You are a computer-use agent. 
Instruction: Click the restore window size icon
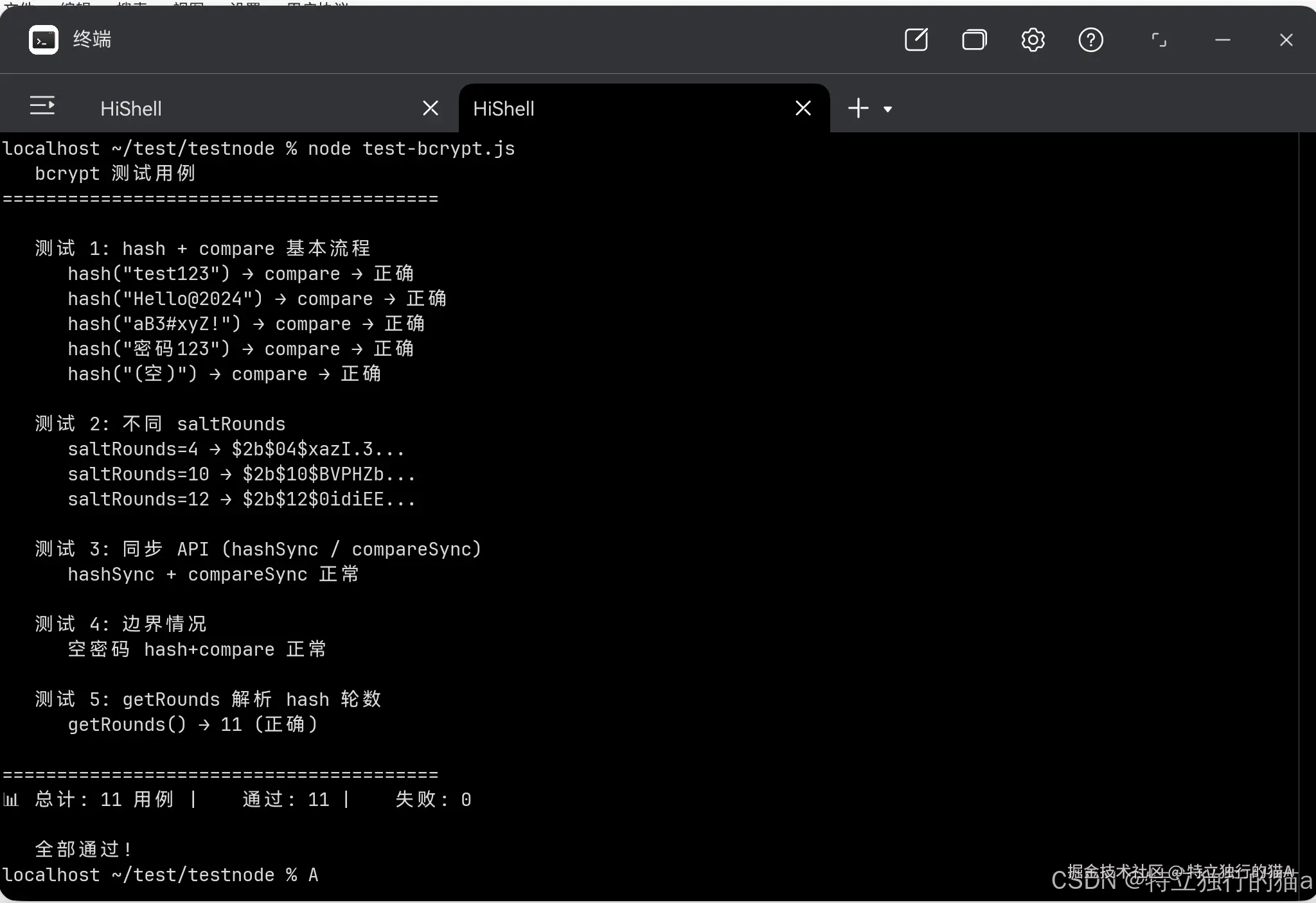click(1159, 40)
